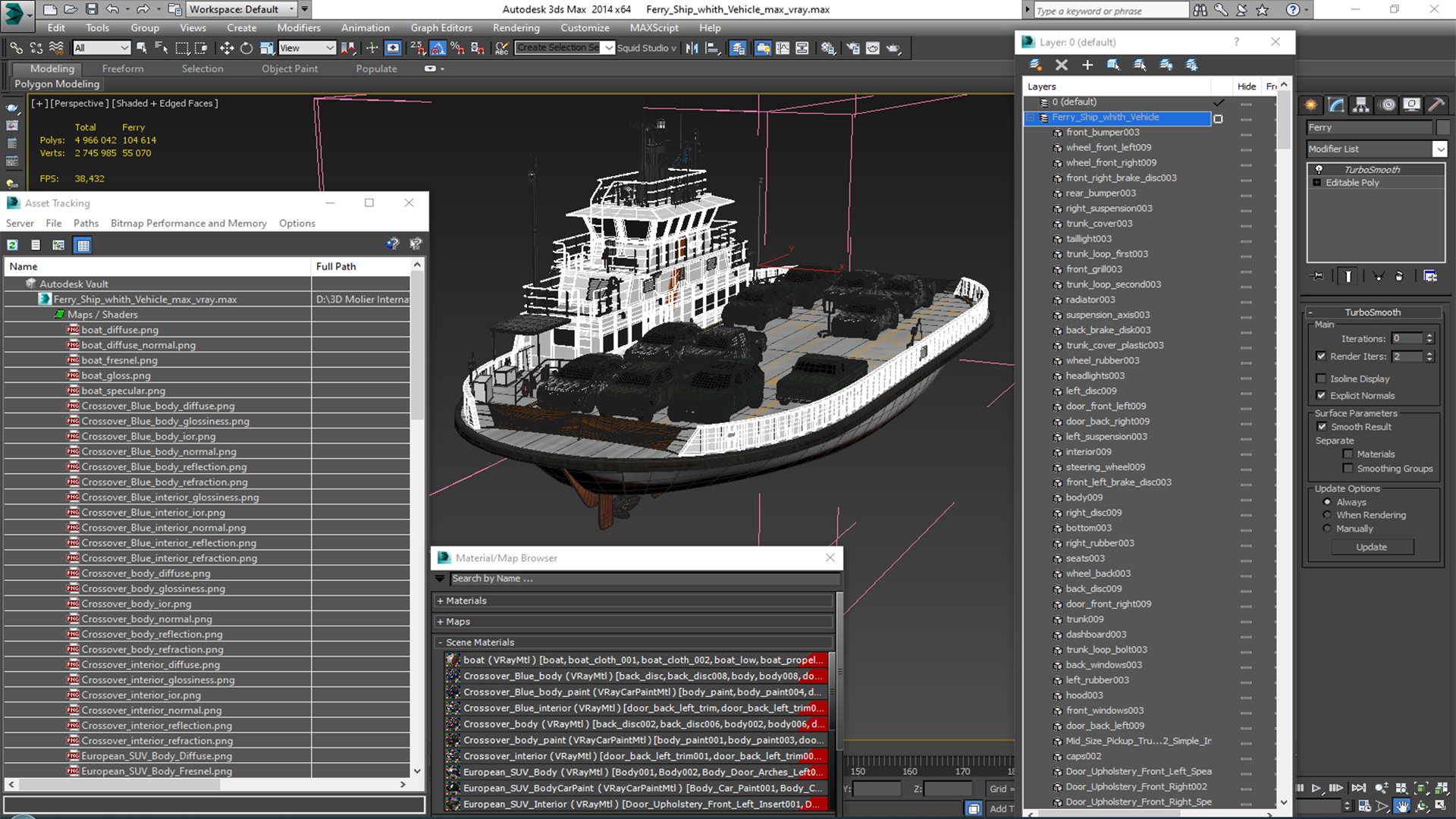This screenshot has width=1456, height=819.
Task: Enable Separate by Materials checkbox
Action: [1348, 454]
